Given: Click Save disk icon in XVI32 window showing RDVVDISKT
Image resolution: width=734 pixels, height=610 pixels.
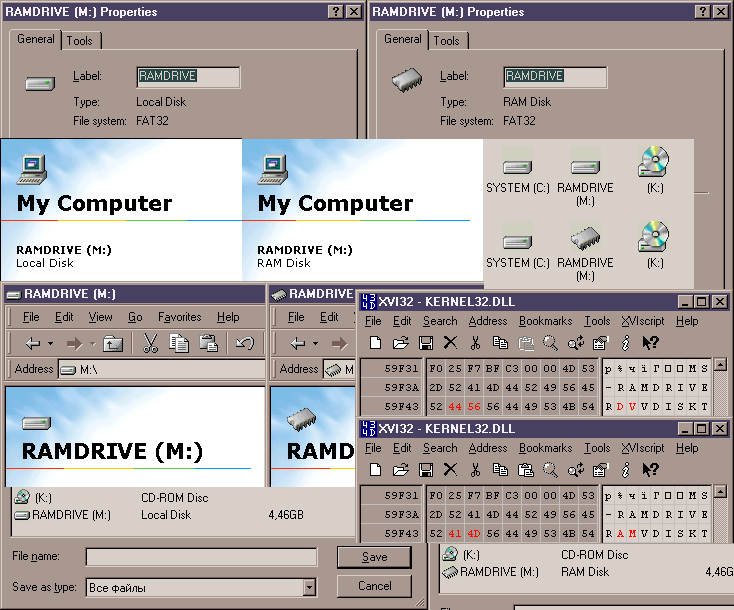Looking at the screenshot, I should pos(426,343).
